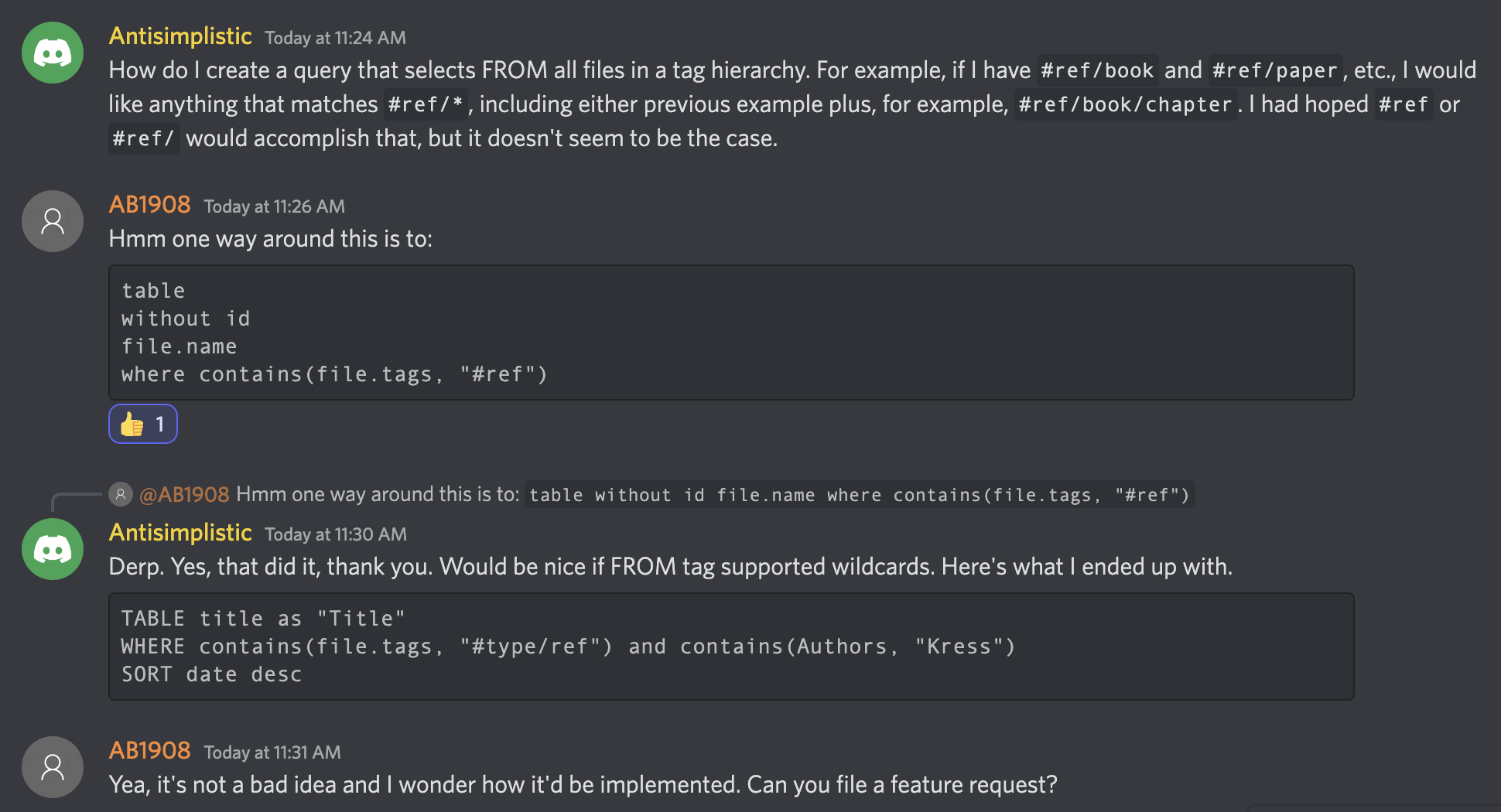Click the Discord mascot icon on the first message
Screen dimensions: 1501x812
(52, 52)
